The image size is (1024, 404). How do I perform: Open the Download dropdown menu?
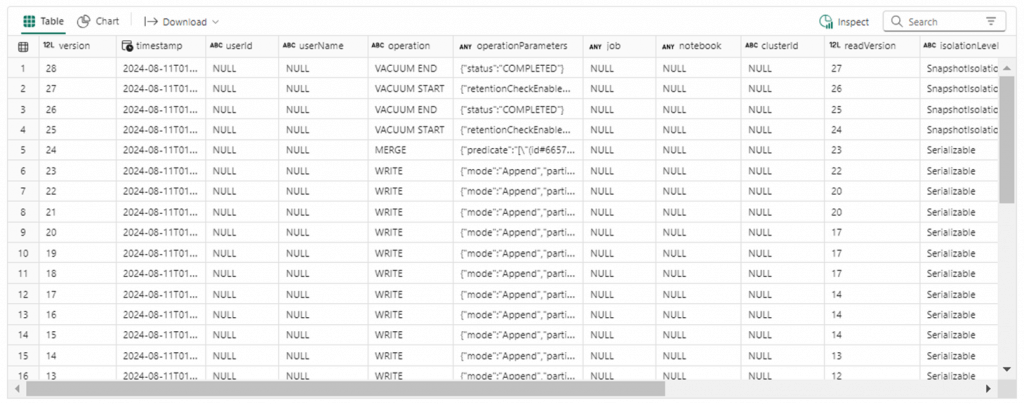[x=181, y=21]
